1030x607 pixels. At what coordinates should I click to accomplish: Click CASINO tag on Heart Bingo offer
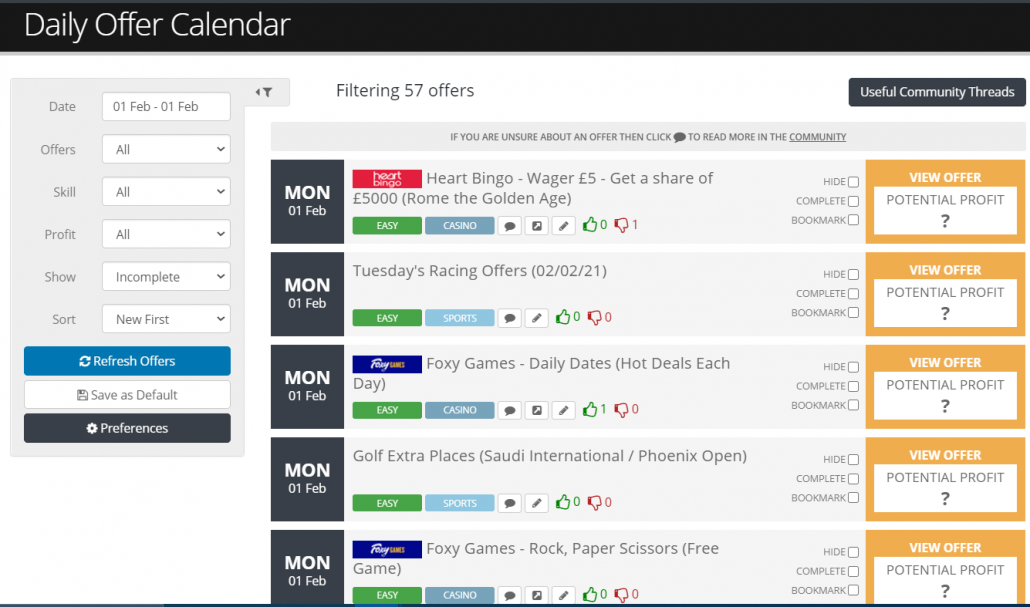(x=459, y=226)
